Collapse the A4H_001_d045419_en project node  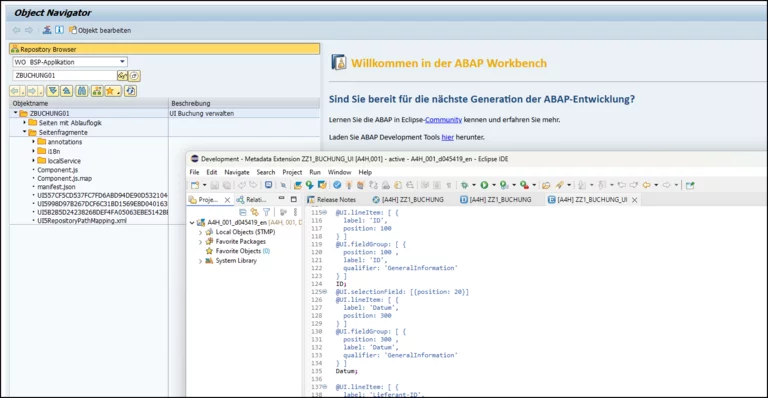click(x=192, y=222)
